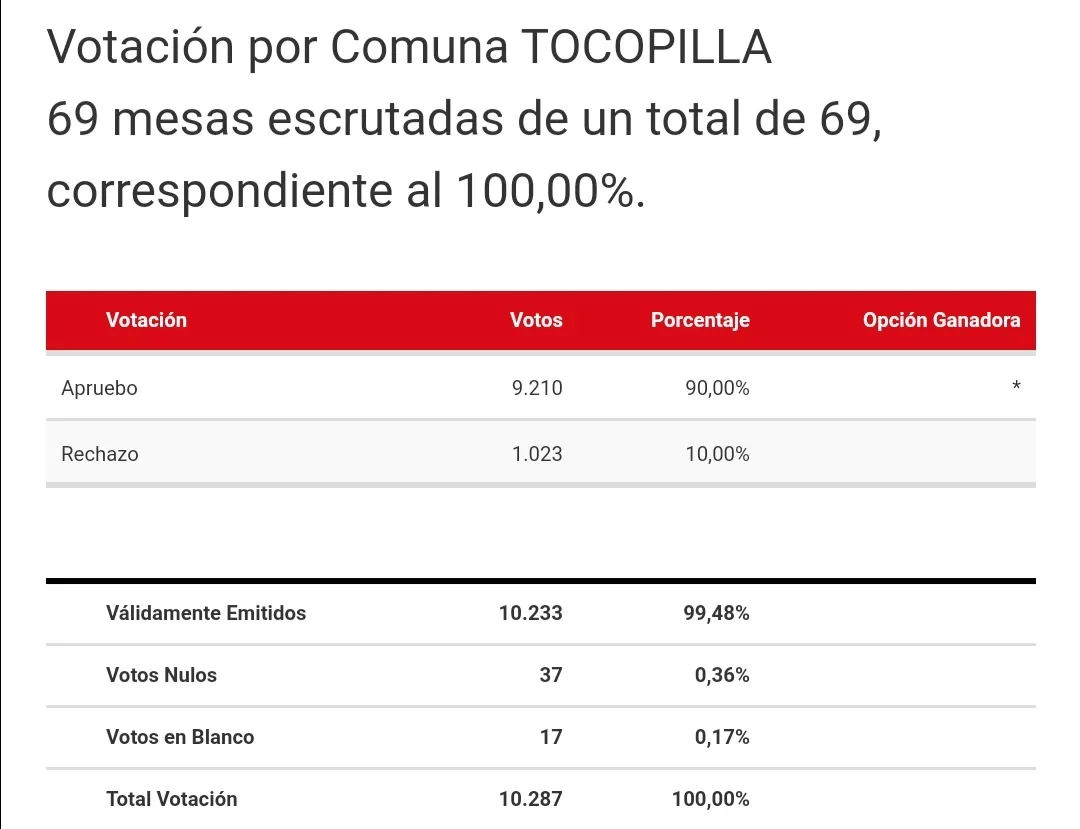Screen dimensions: 1080x829
Task: Select the Votos Nulos label
Action: point(161,675)
